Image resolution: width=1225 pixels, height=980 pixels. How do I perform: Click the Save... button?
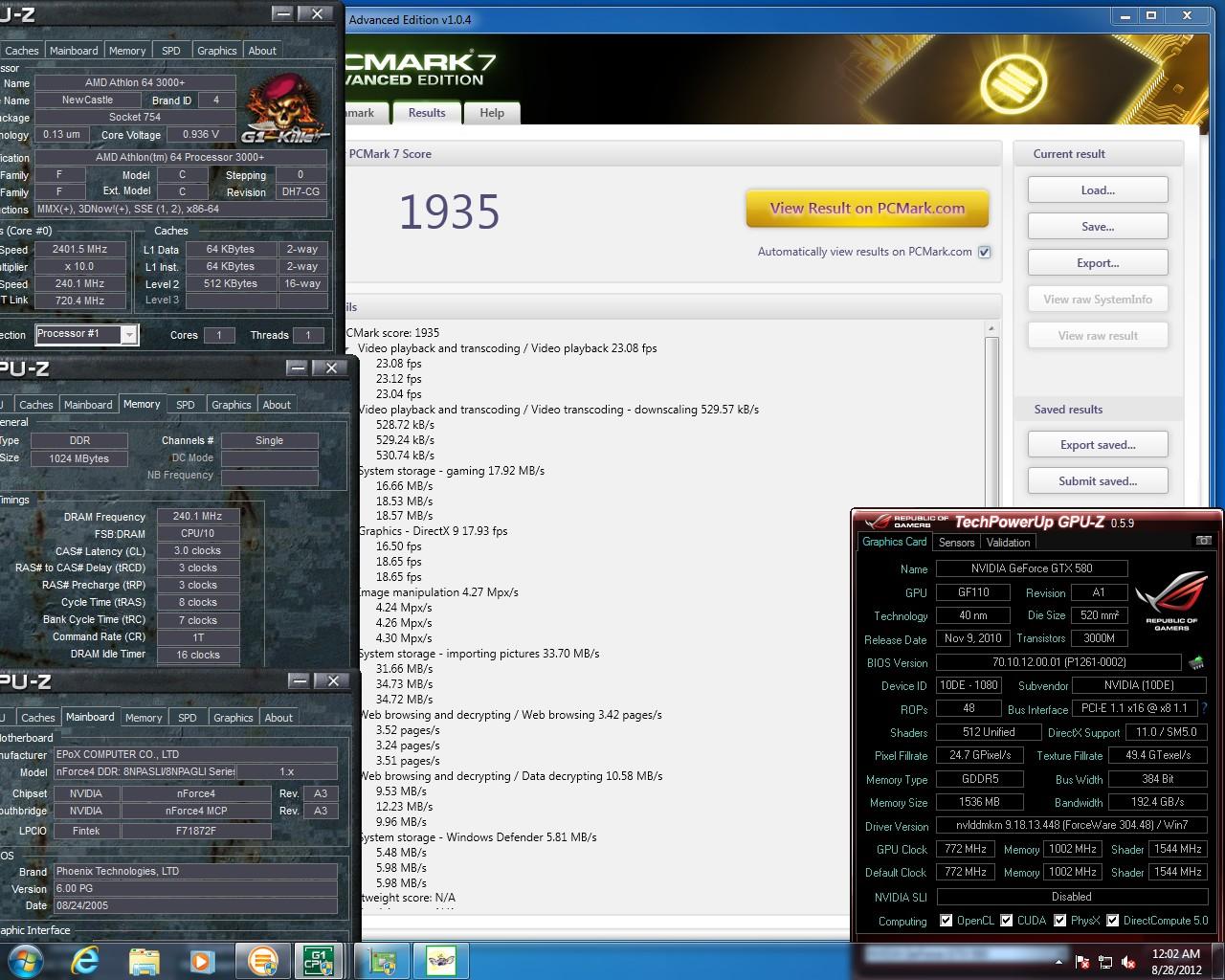click(1098, 226)
